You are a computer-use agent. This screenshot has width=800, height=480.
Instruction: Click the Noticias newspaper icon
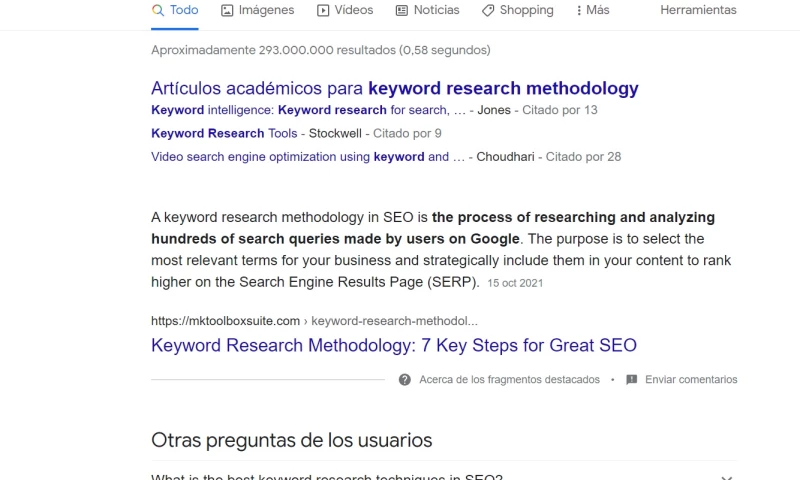pyautogui.click(x=402, y=10)
